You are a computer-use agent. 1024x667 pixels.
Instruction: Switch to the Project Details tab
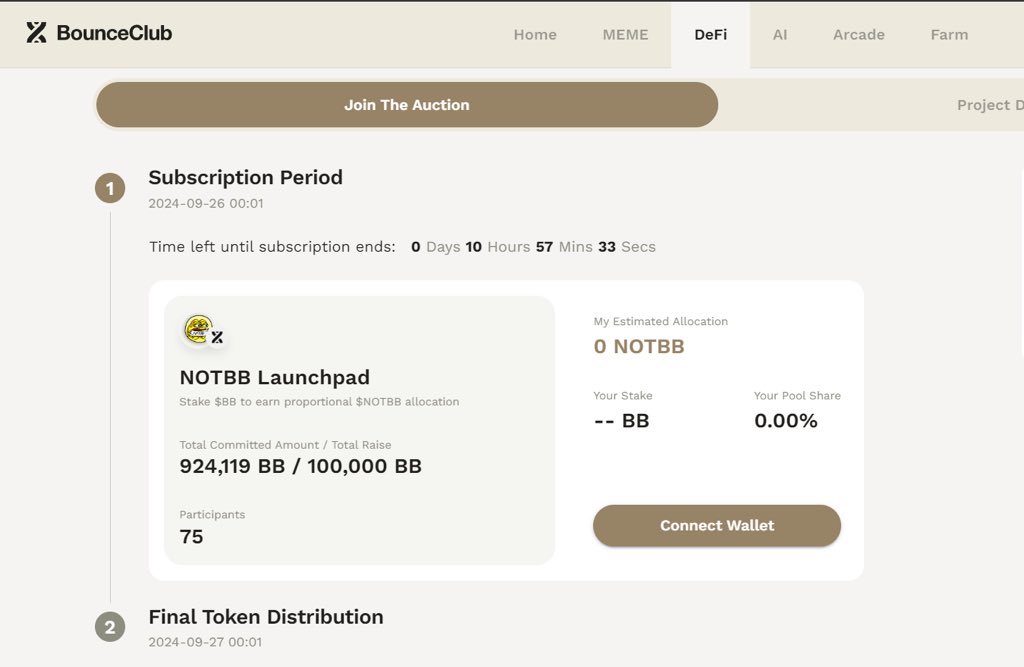[988, 105]
